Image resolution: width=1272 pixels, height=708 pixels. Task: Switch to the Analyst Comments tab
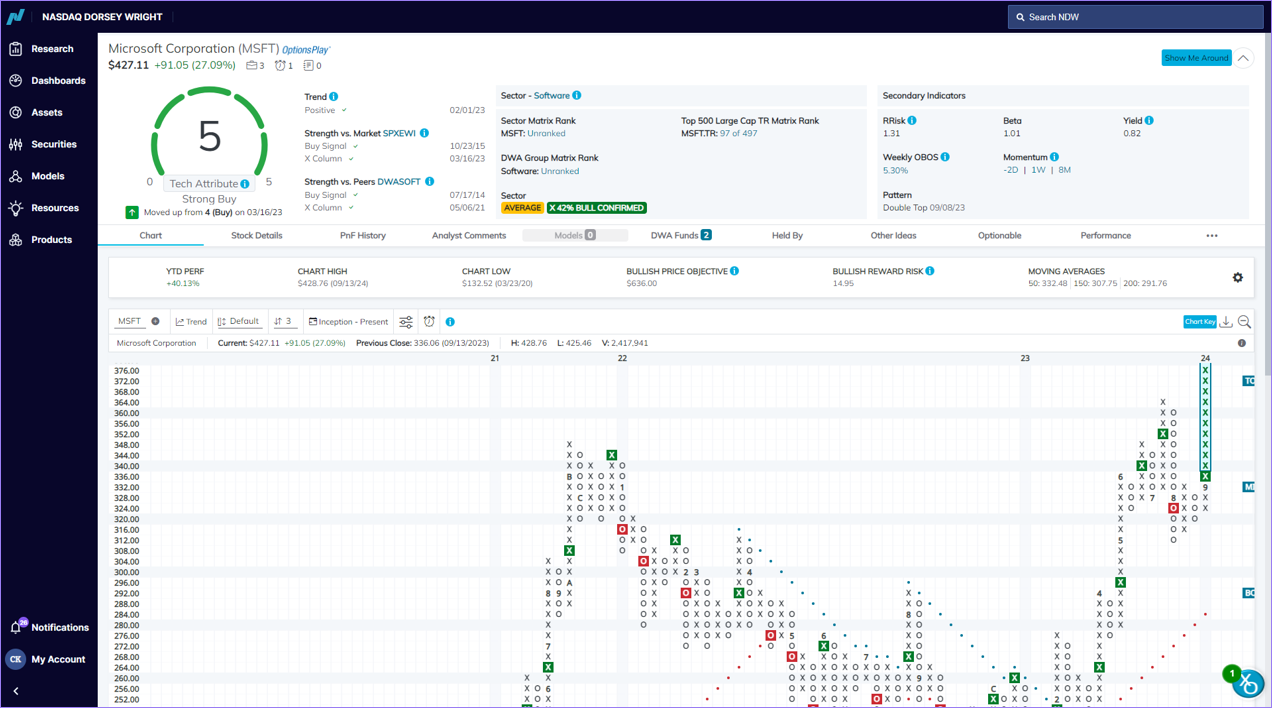[x=469, y=236]
